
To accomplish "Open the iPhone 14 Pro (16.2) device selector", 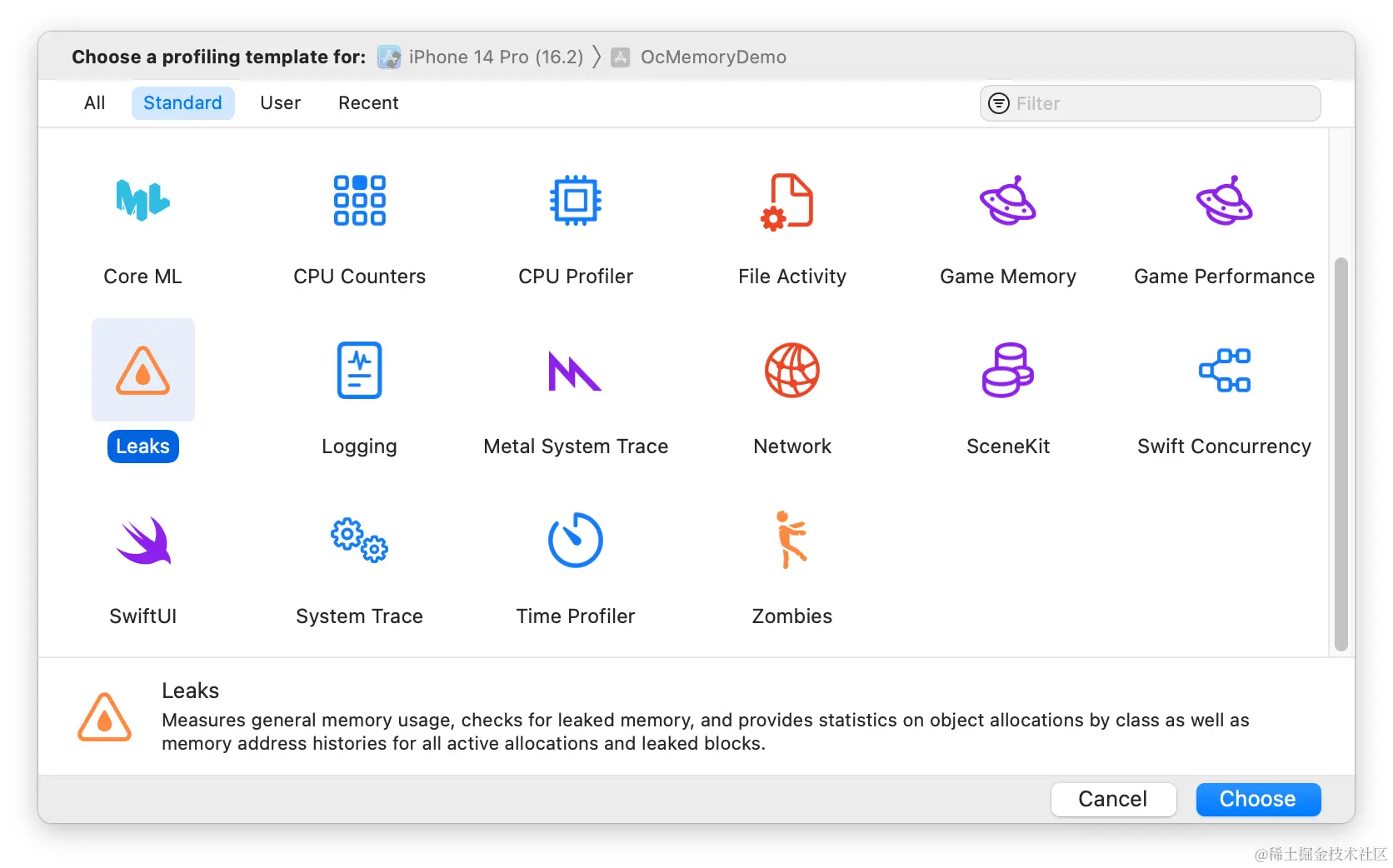I will coord(481,57).
